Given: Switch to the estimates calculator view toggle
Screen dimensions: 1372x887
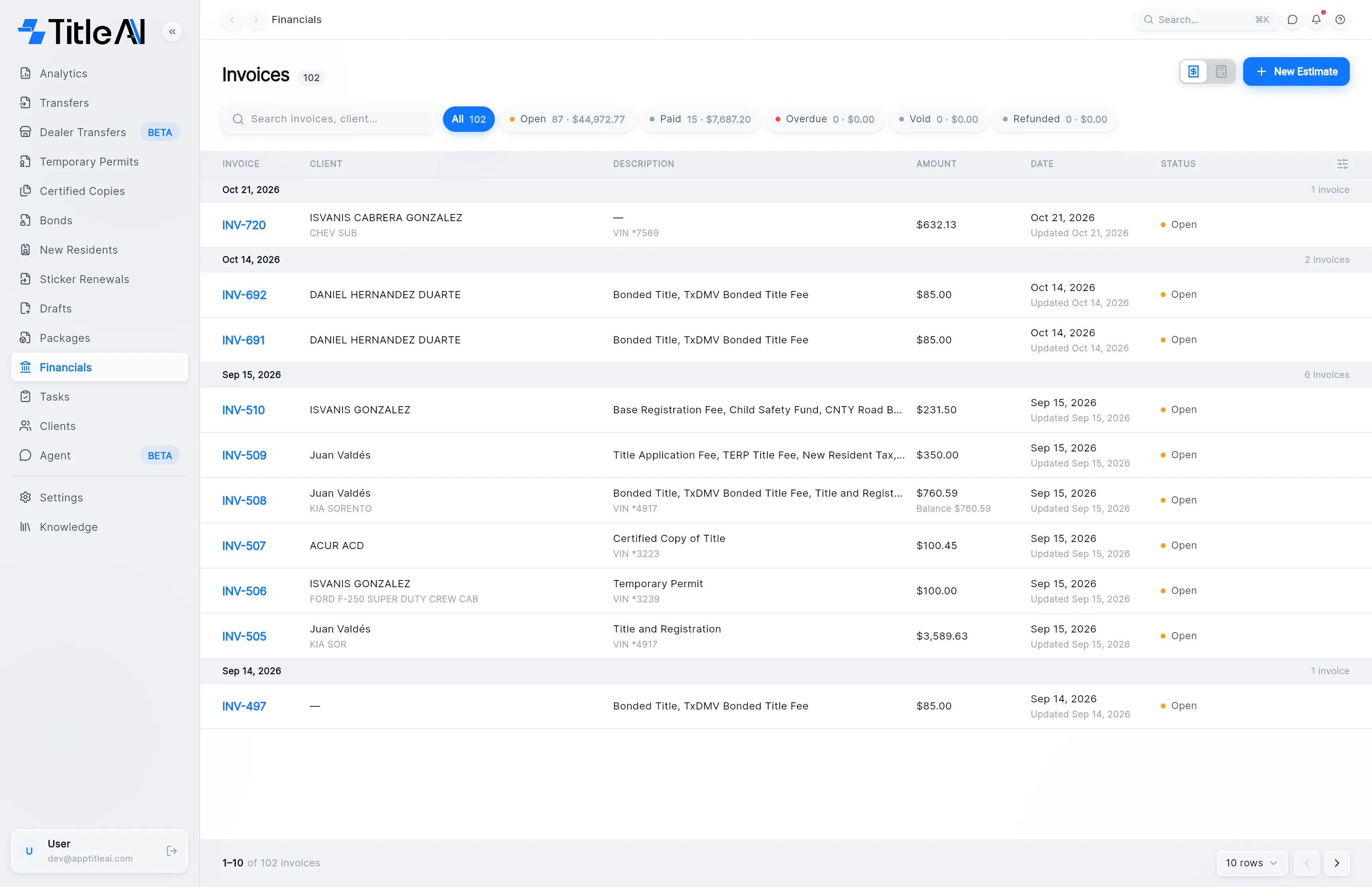Looking at the screenshot, I should 1221,71.
